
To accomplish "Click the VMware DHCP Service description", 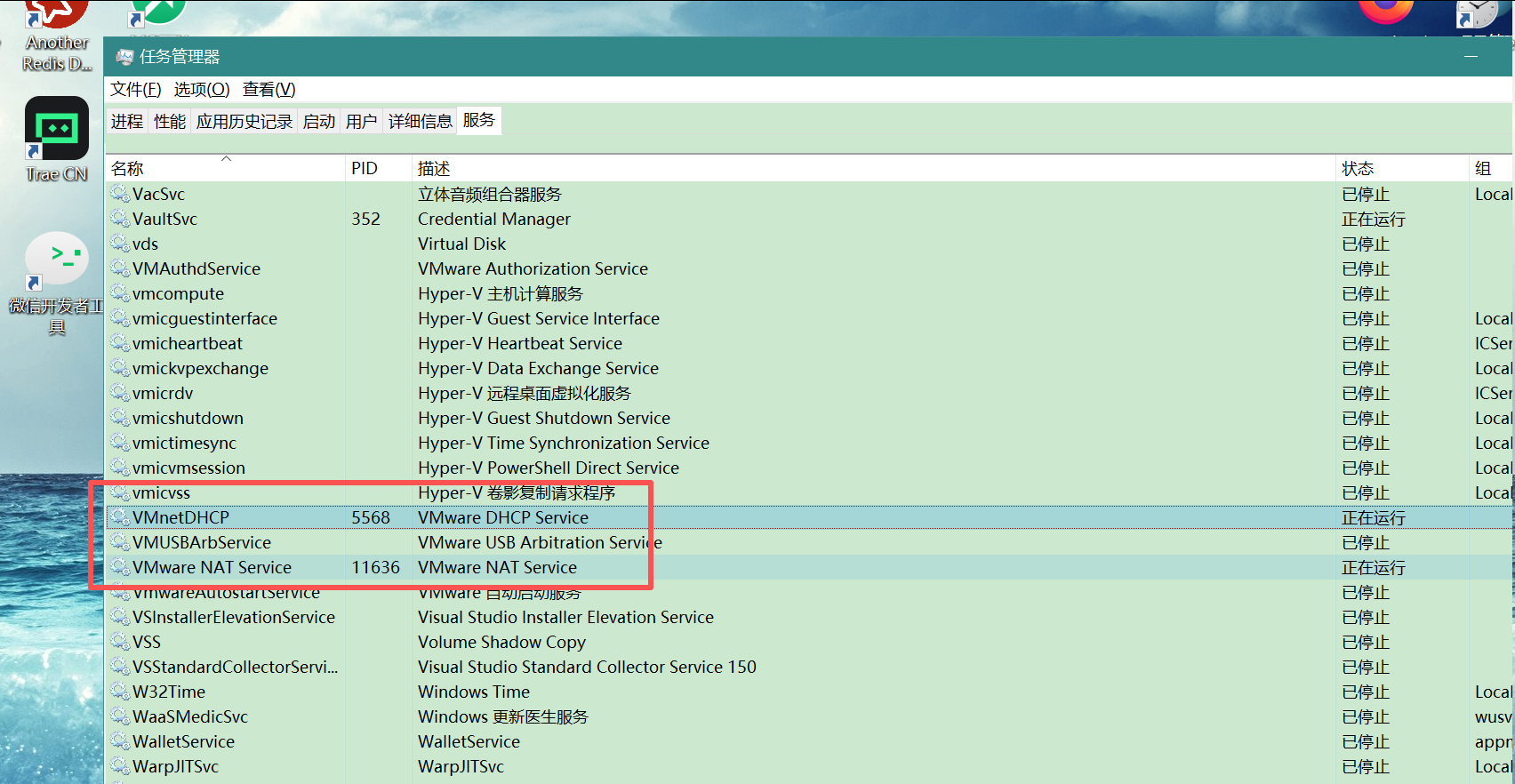I will pyautogui.click(x=503, y=517).
